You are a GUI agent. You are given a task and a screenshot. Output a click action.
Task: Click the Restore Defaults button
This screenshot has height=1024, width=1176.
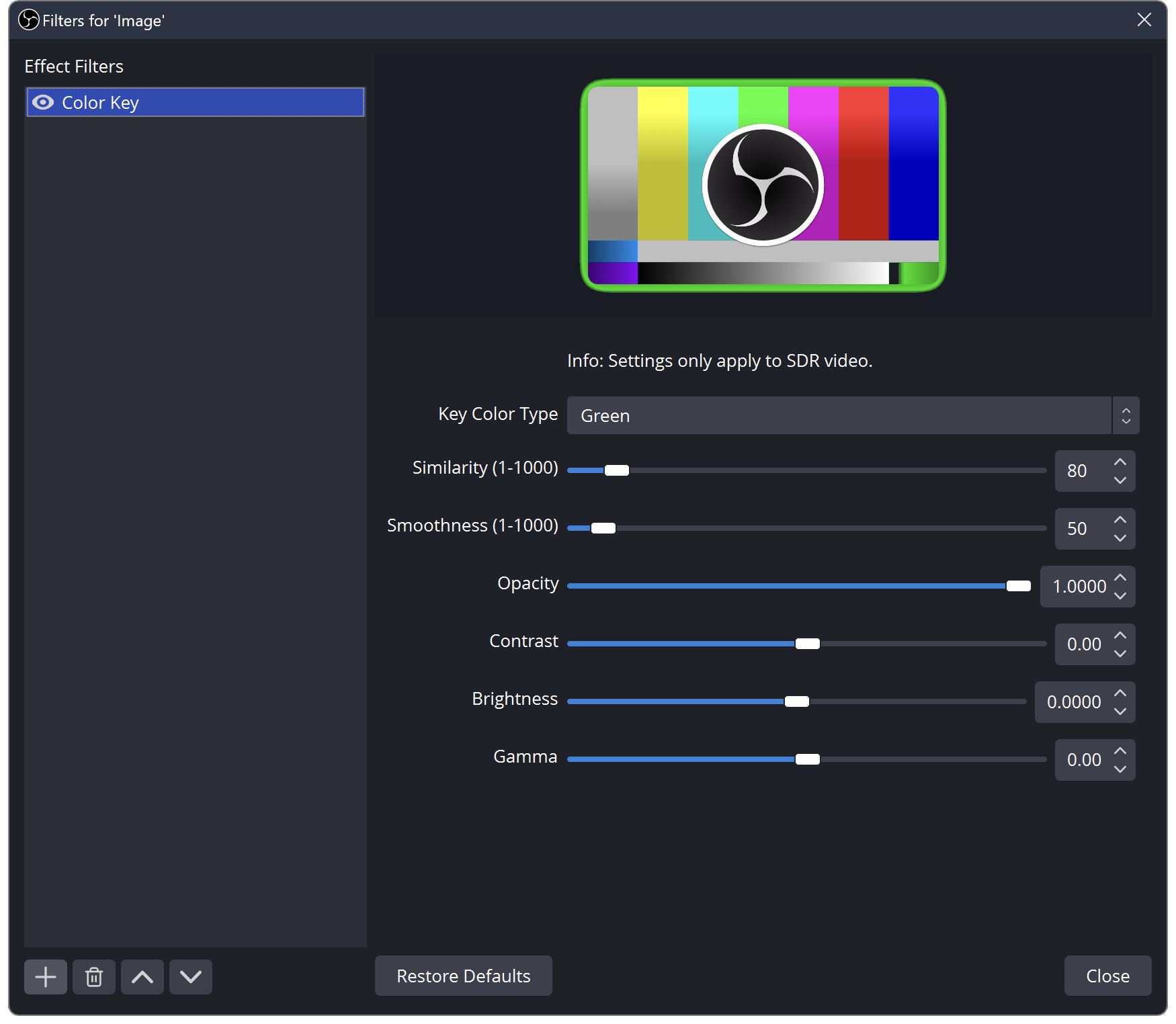(463, 976)
